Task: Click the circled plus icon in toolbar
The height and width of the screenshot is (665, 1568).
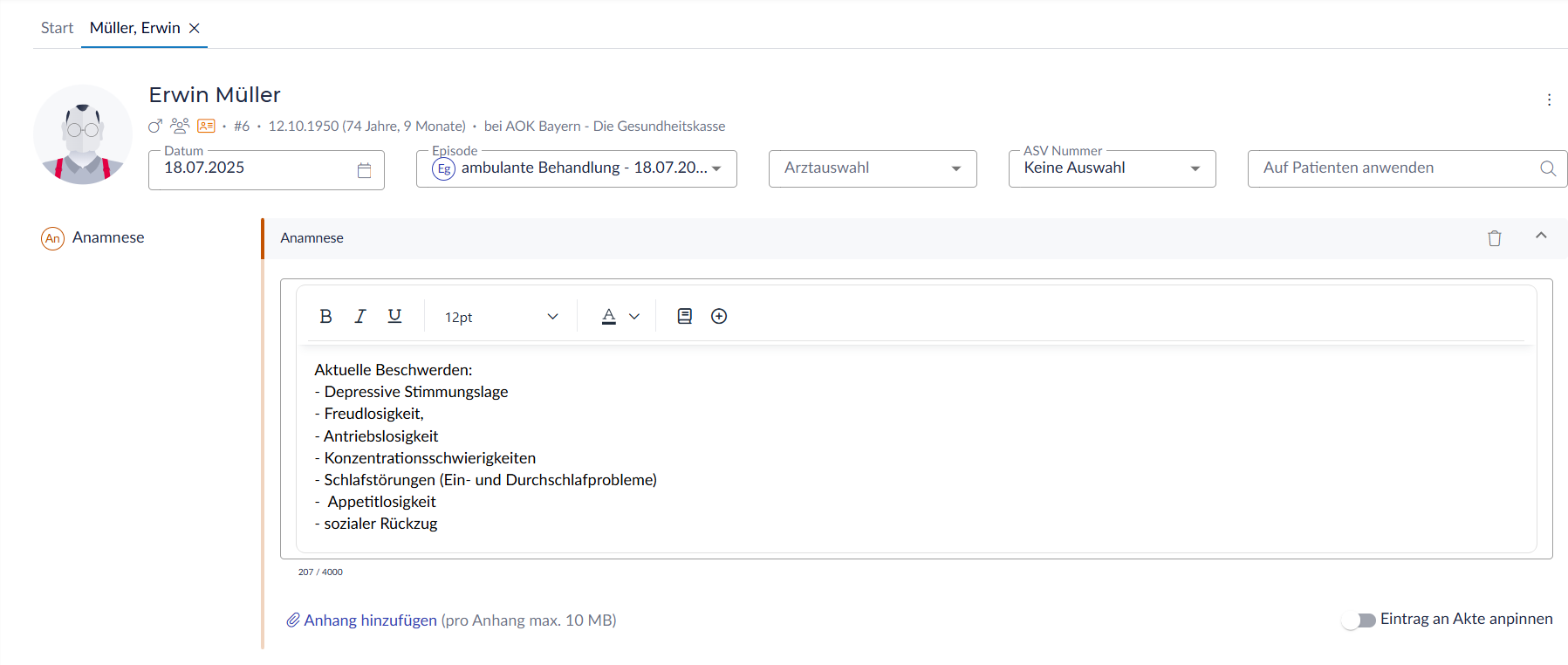Action: coord(719,317)
